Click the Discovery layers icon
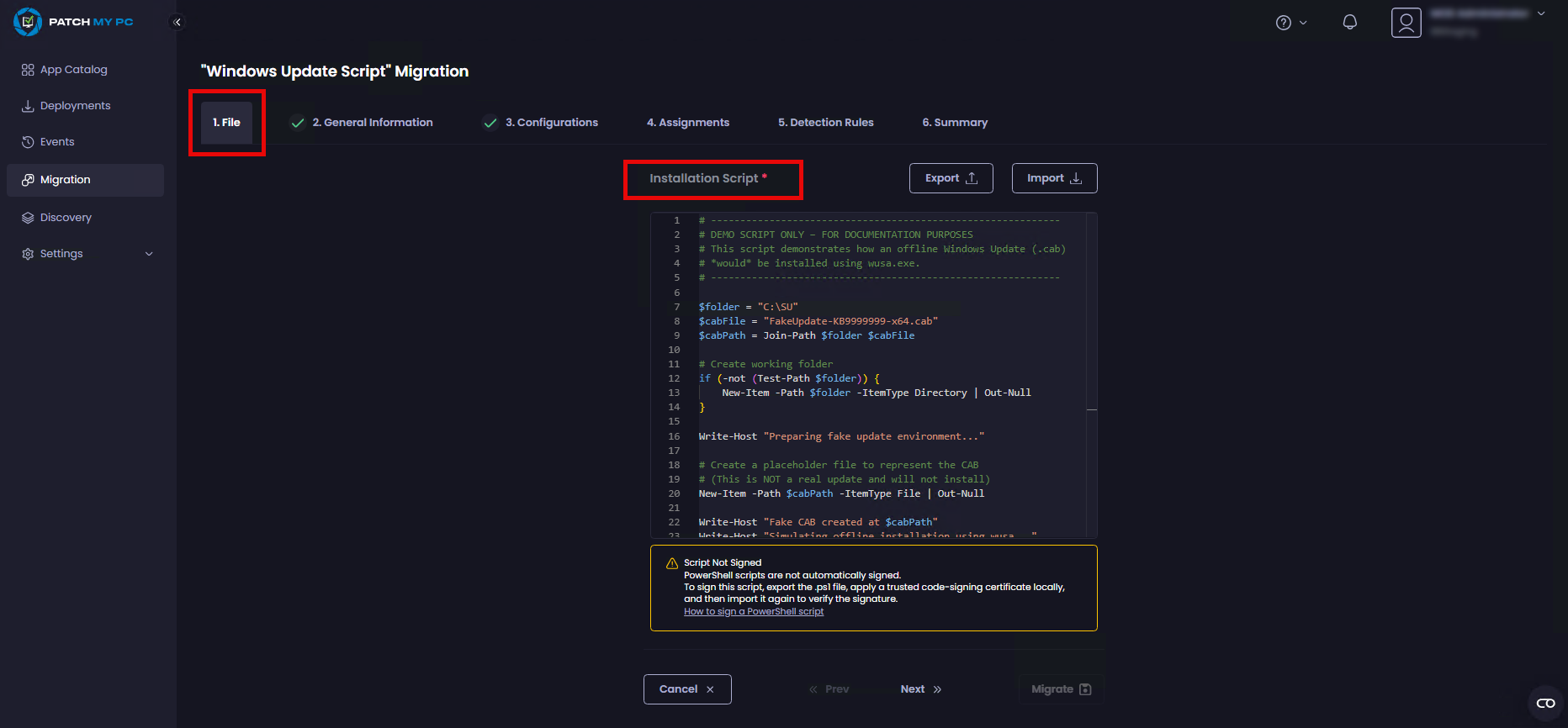The image size is (1568, 728). click(x=28, y=218)
